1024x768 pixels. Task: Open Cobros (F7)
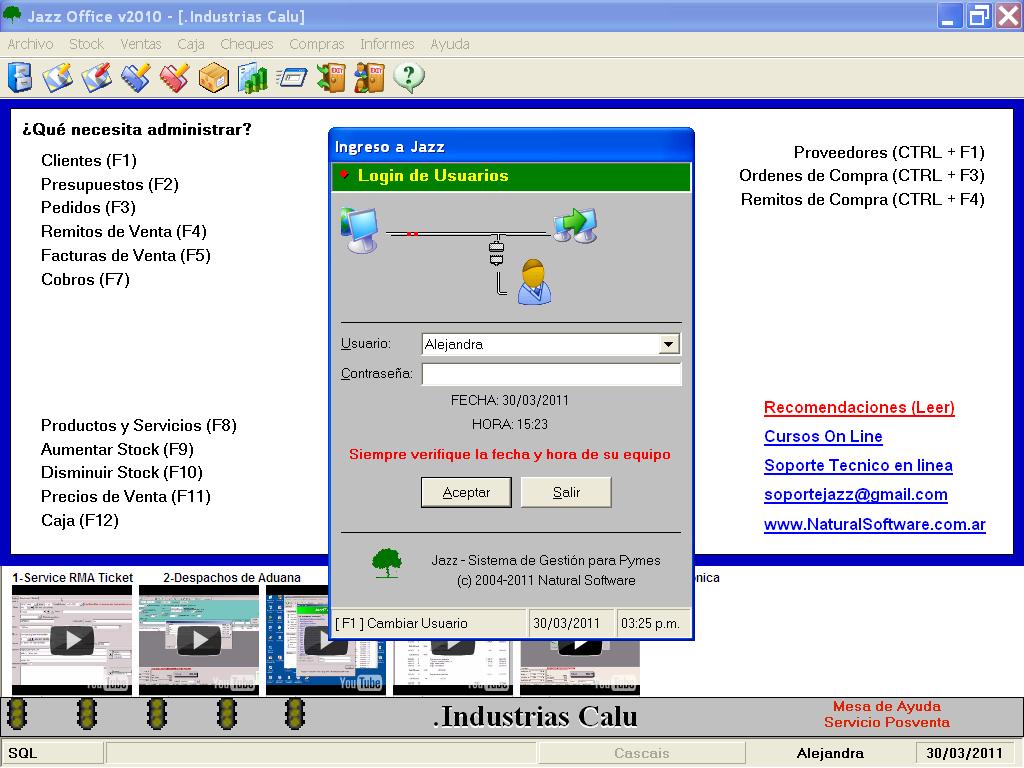pyautogui.click(x=85, y=280)
